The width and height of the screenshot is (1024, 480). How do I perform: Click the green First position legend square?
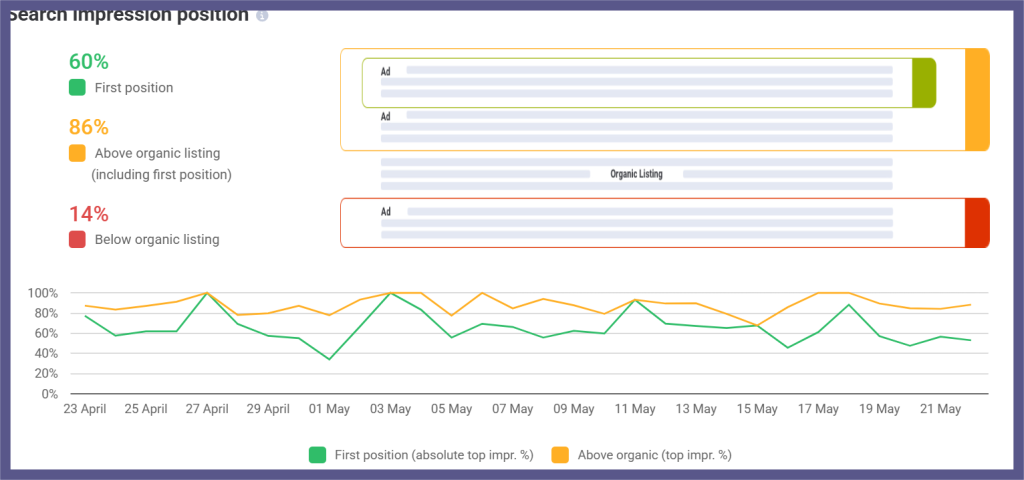pyautogui.click(x=77, y=87)
